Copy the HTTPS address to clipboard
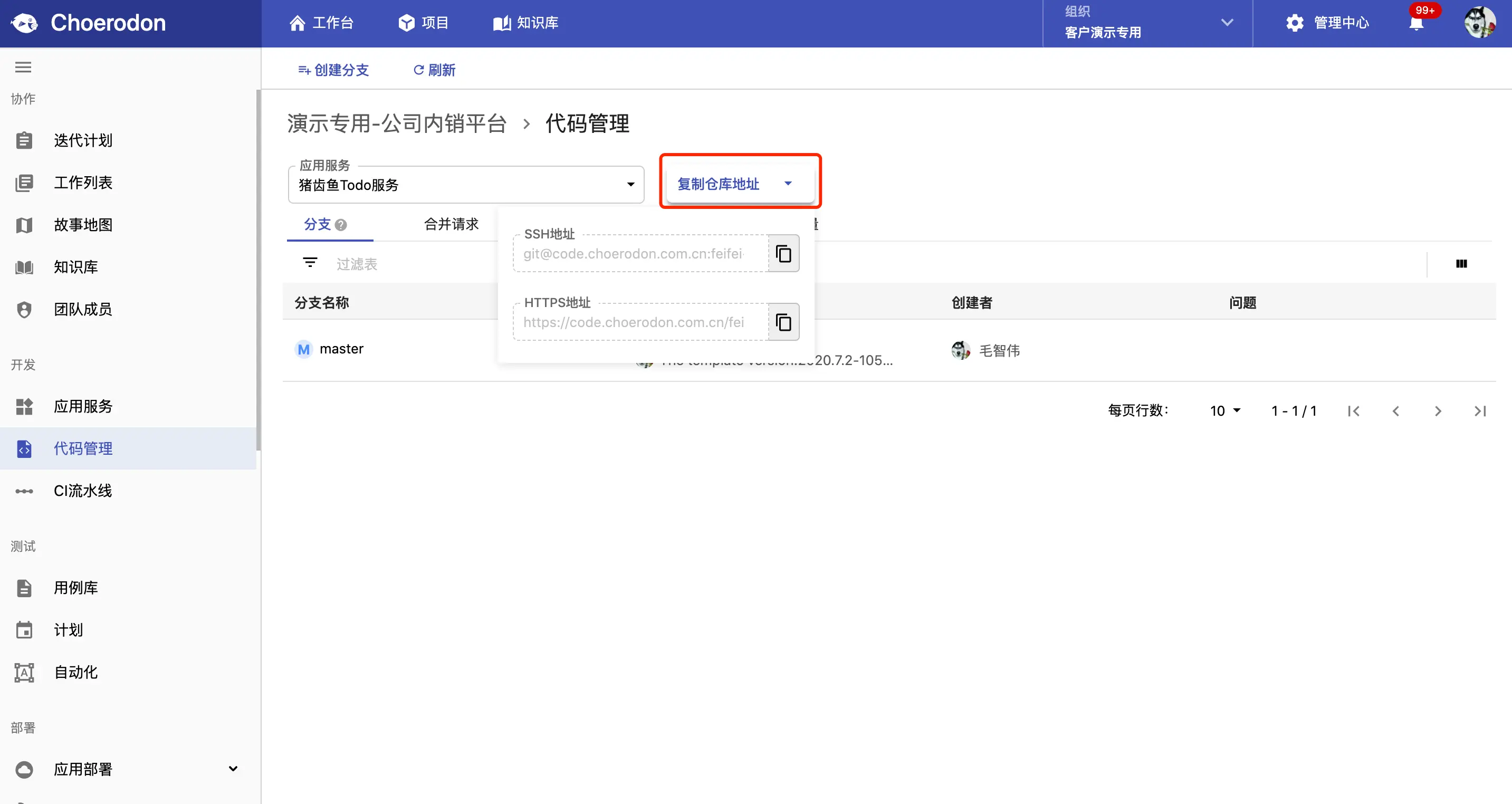Screen dimensions: 1512x804 [783, 322]
